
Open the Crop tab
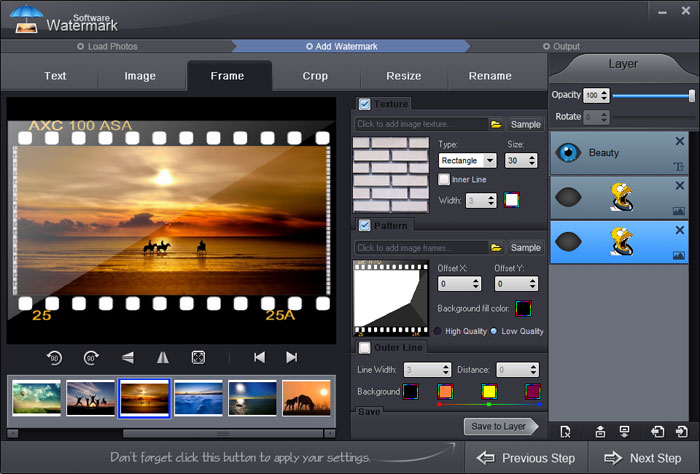click(x=315, y=76)
